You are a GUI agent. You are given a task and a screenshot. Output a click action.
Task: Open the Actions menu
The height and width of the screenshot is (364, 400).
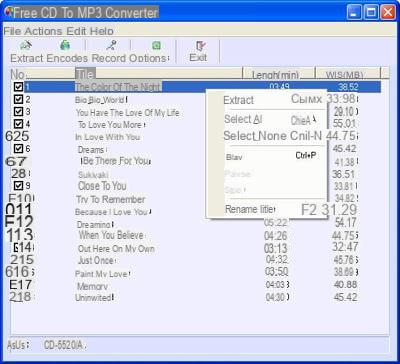pos(43,31)
